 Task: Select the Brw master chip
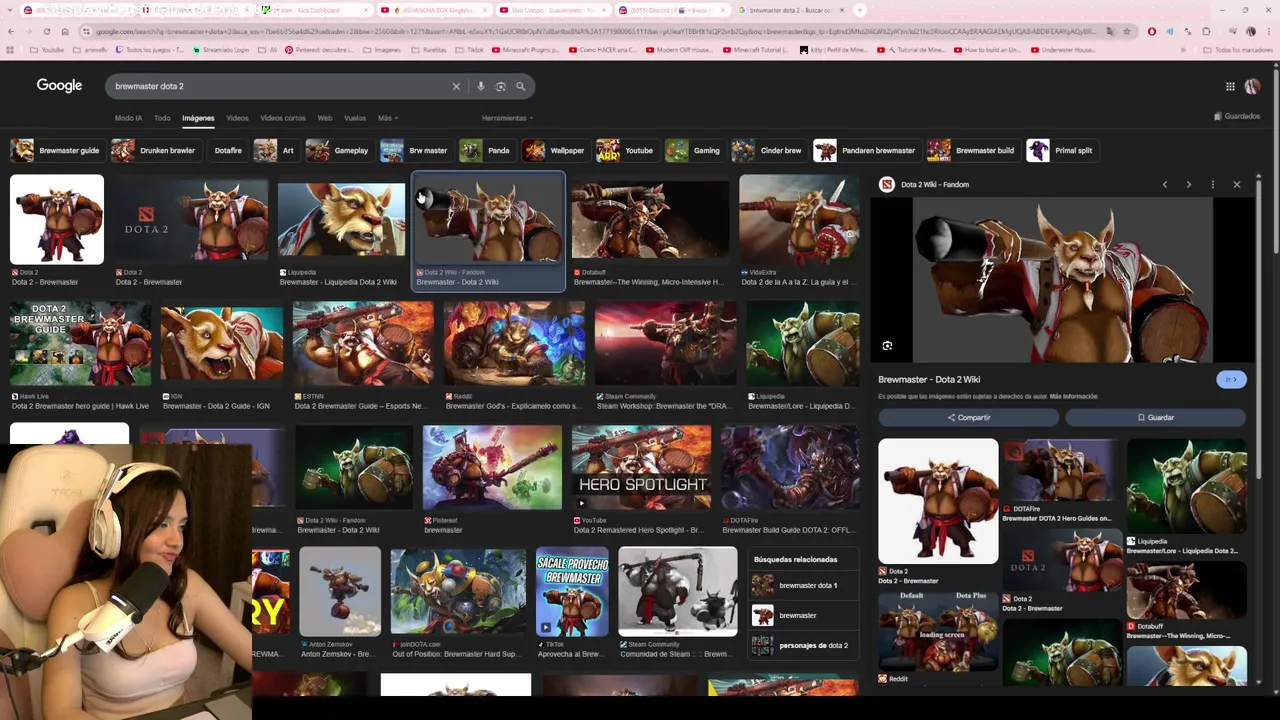point(415,150)
